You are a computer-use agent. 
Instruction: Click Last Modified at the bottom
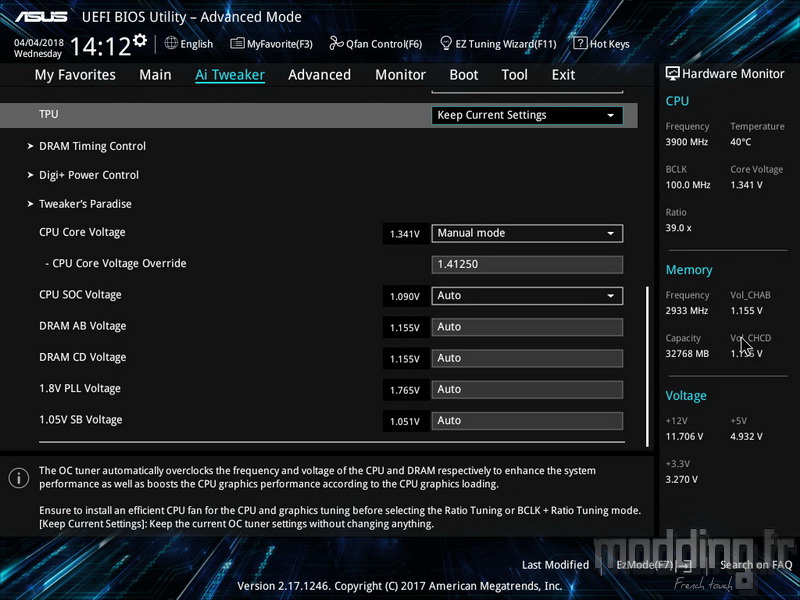point(555,565)
